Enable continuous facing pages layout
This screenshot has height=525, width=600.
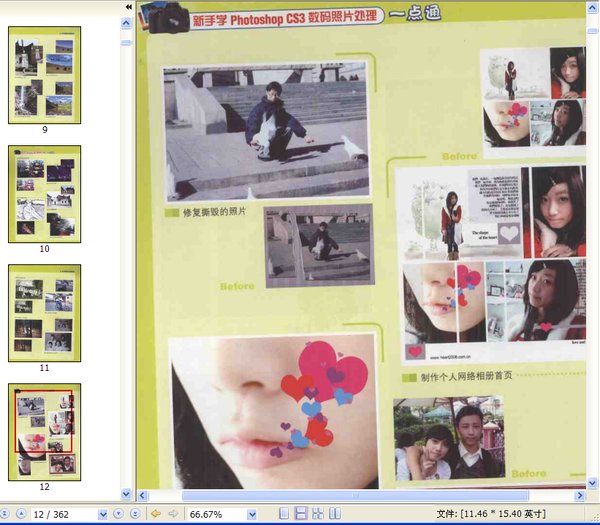[x=335, y=514]
